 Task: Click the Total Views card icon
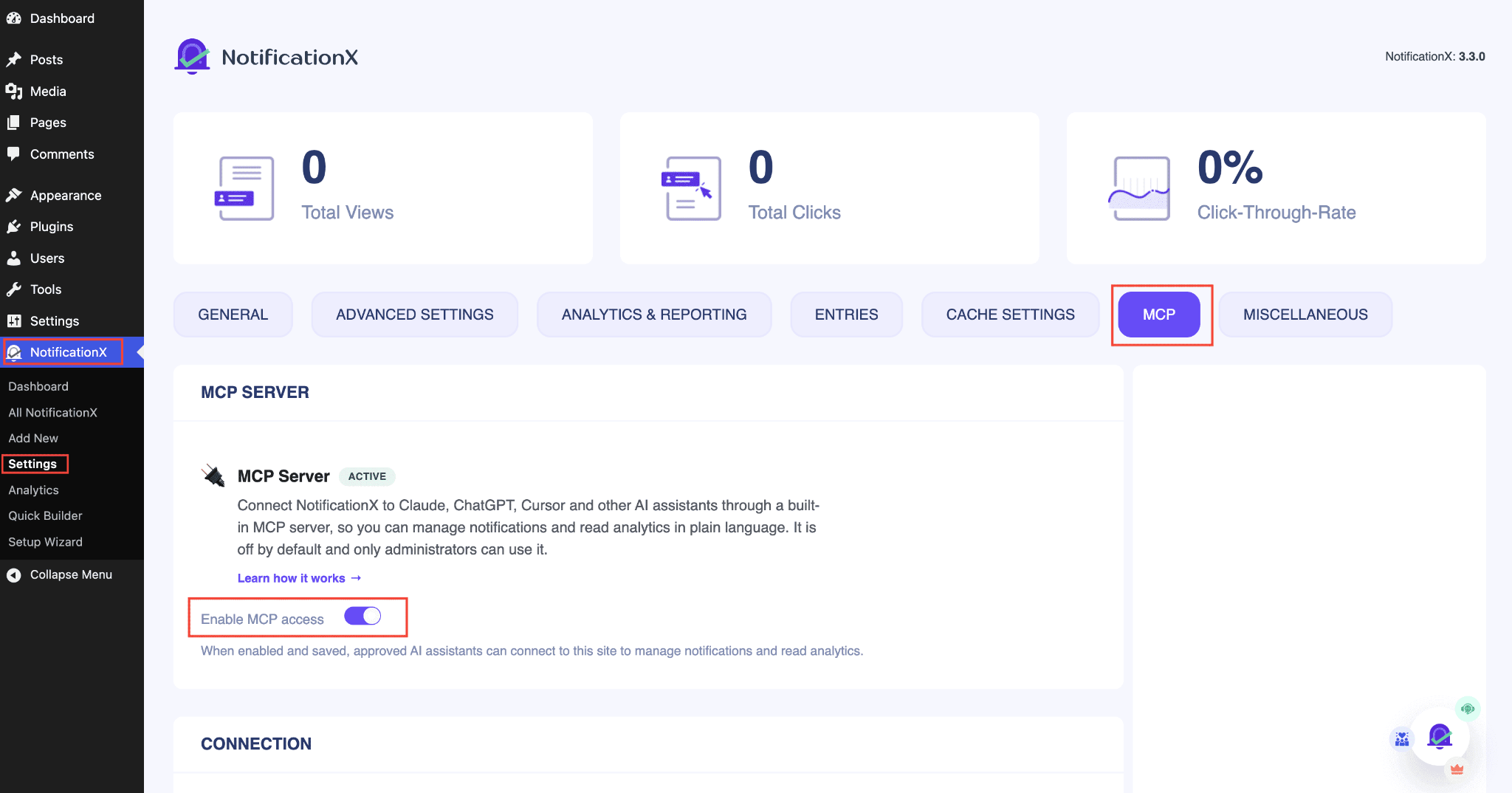[244, 188]
